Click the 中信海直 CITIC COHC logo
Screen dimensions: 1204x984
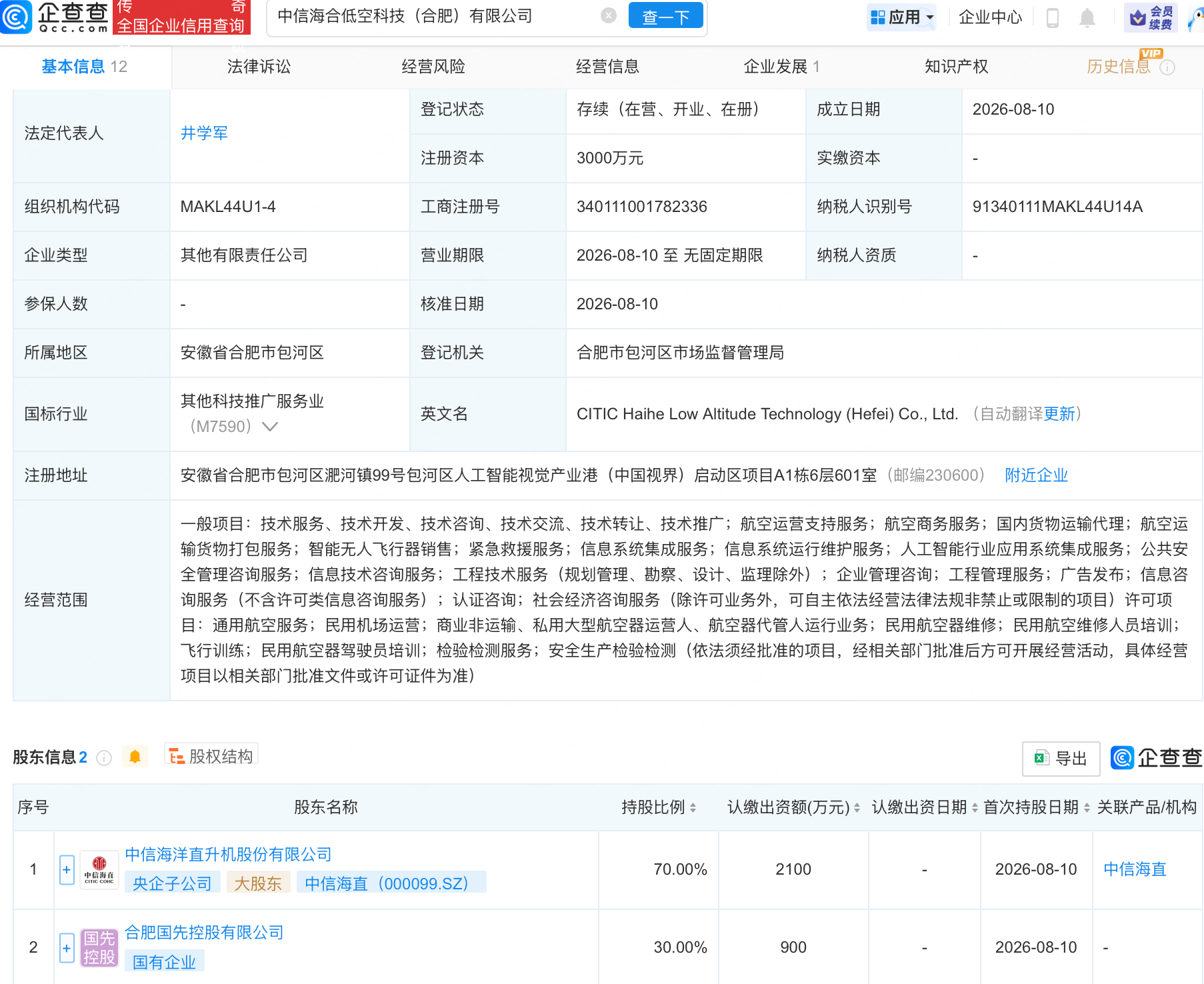pos(99,870)
